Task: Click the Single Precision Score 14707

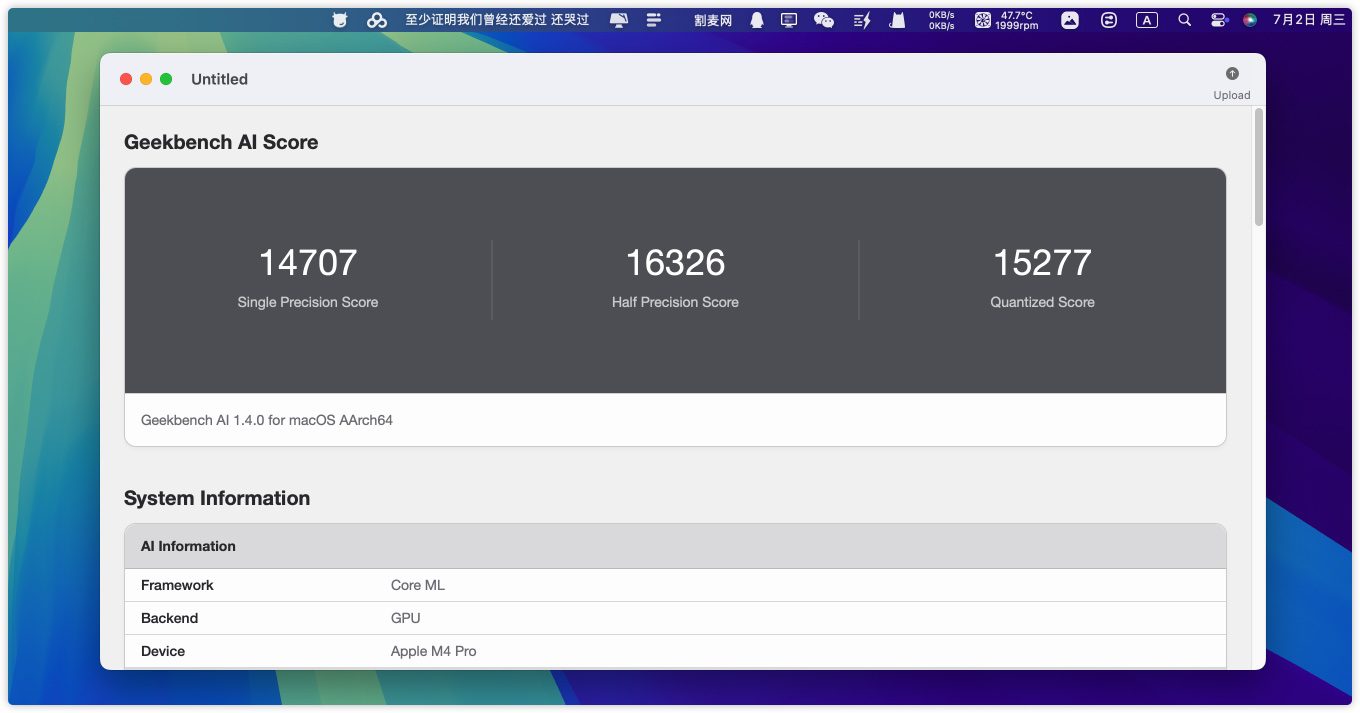Action: click(x=308, y=263)
